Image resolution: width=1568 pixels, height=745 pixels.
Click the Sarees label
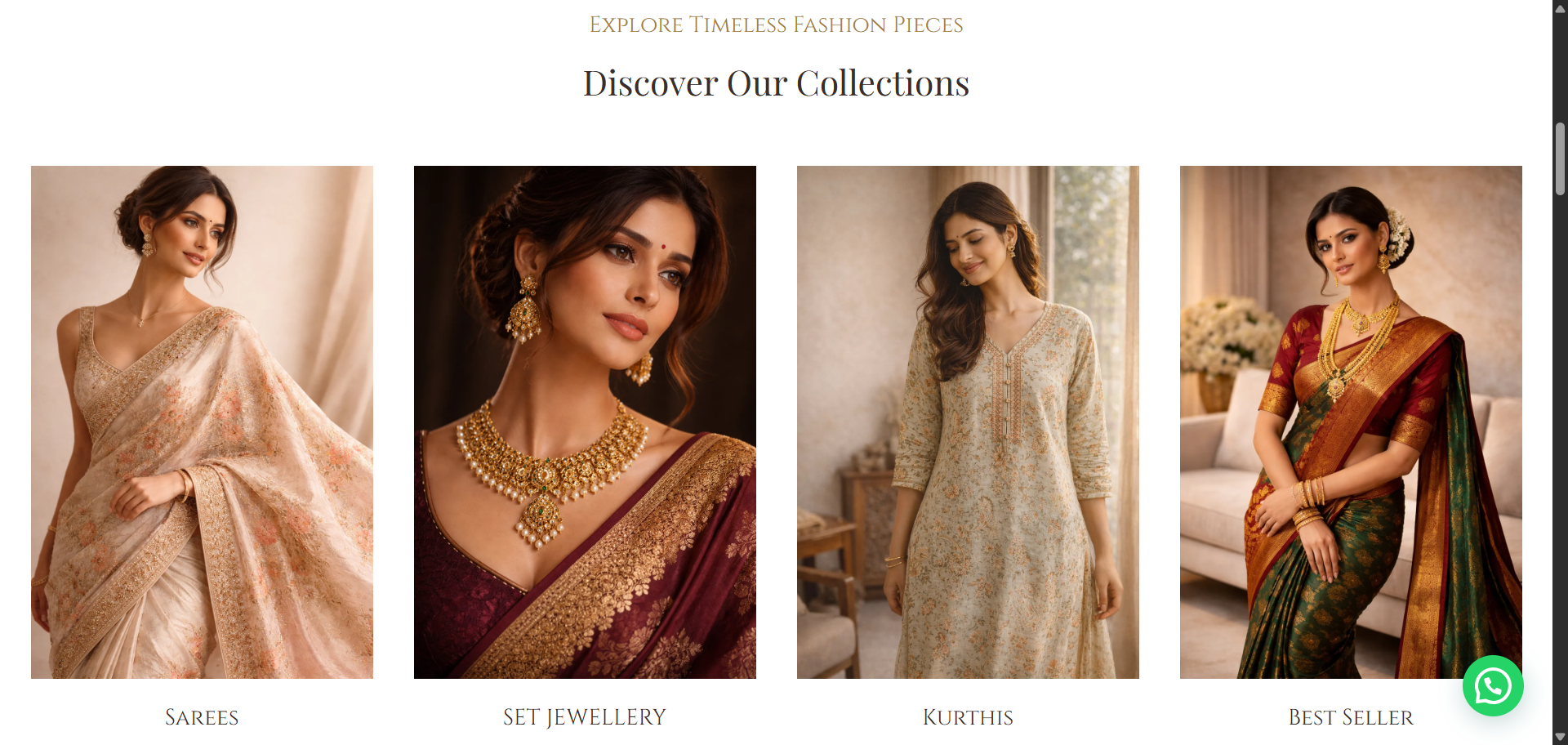202,717
